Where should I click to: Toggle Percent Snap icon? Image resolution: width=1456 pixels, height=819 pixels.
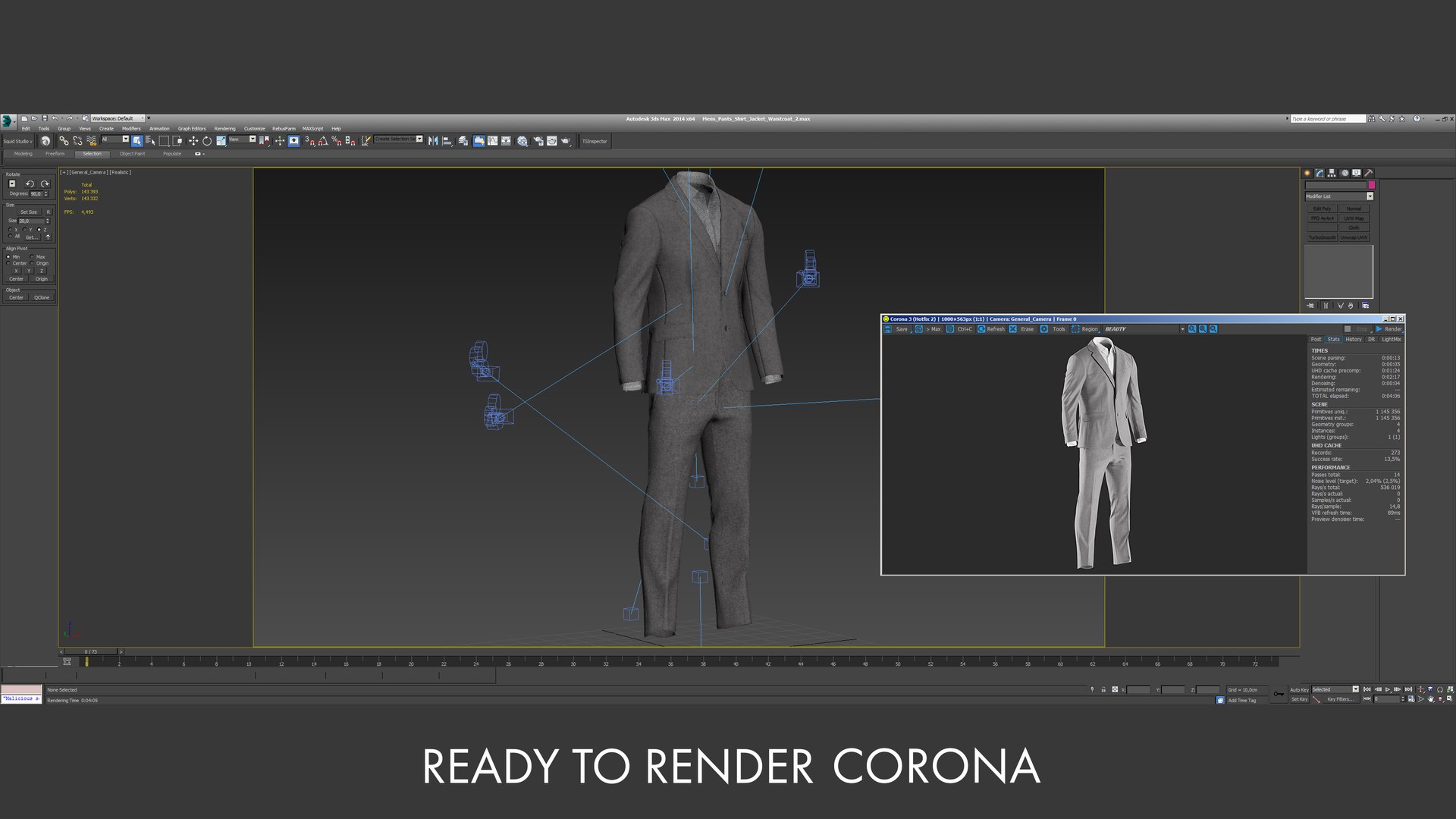pyautogui.click(x=337, y=141)
